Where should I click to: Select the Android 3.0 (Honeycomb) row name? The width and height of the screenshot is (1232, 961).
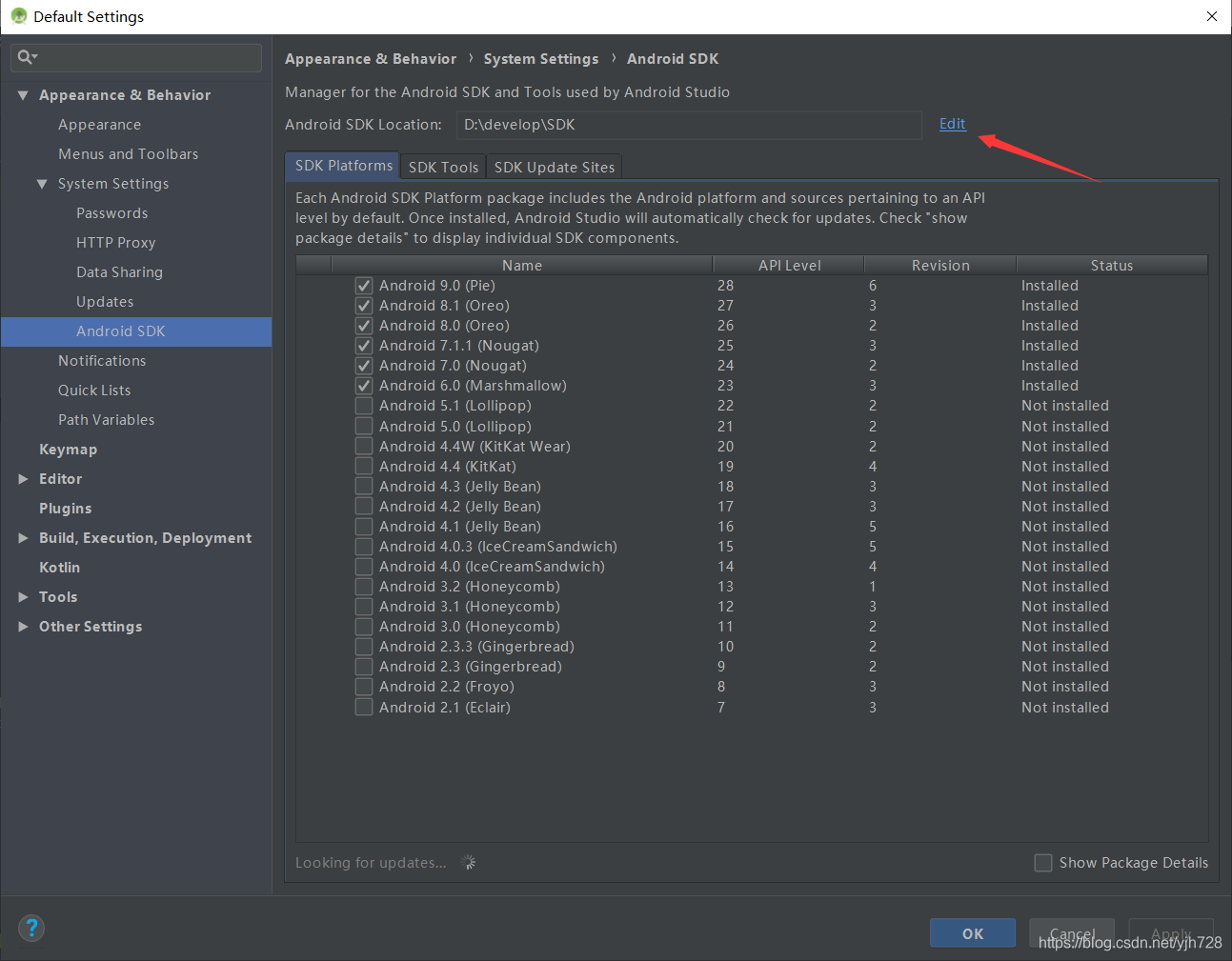(x=470, y=627)
